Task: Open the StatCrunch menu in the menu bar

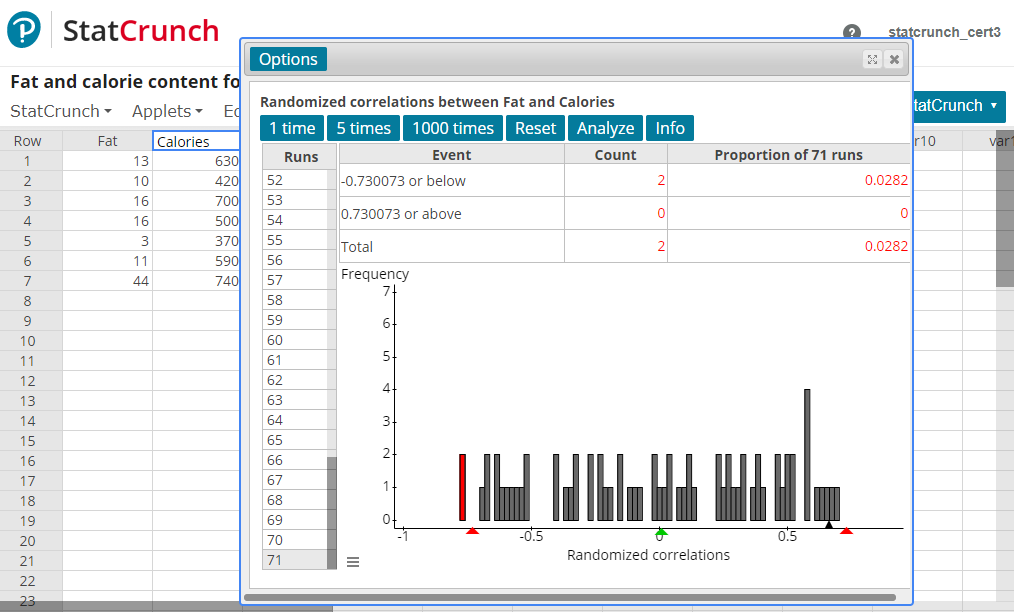Action: pos(55,111)
